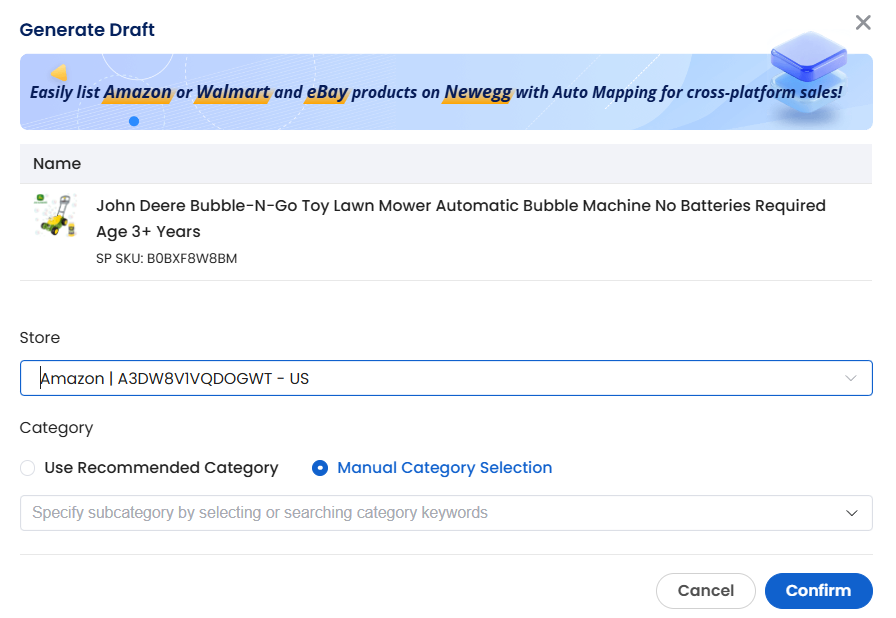This screenshot has width=896, height=618.
Task: Open the John Deere lawn mower thumbnail
Action: click(55, 215)
